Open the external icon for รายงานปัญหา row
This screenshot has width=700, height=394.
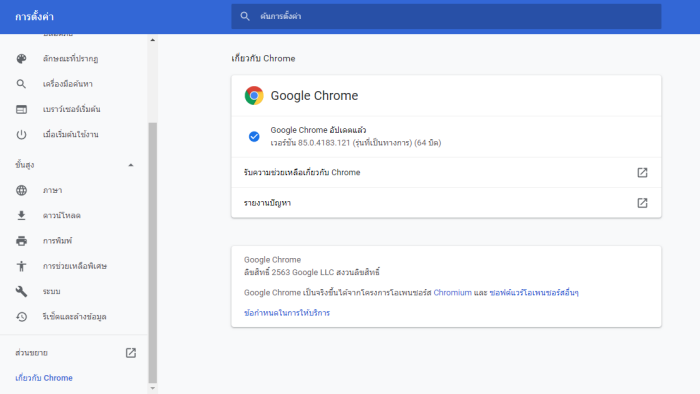pos(642,203)
